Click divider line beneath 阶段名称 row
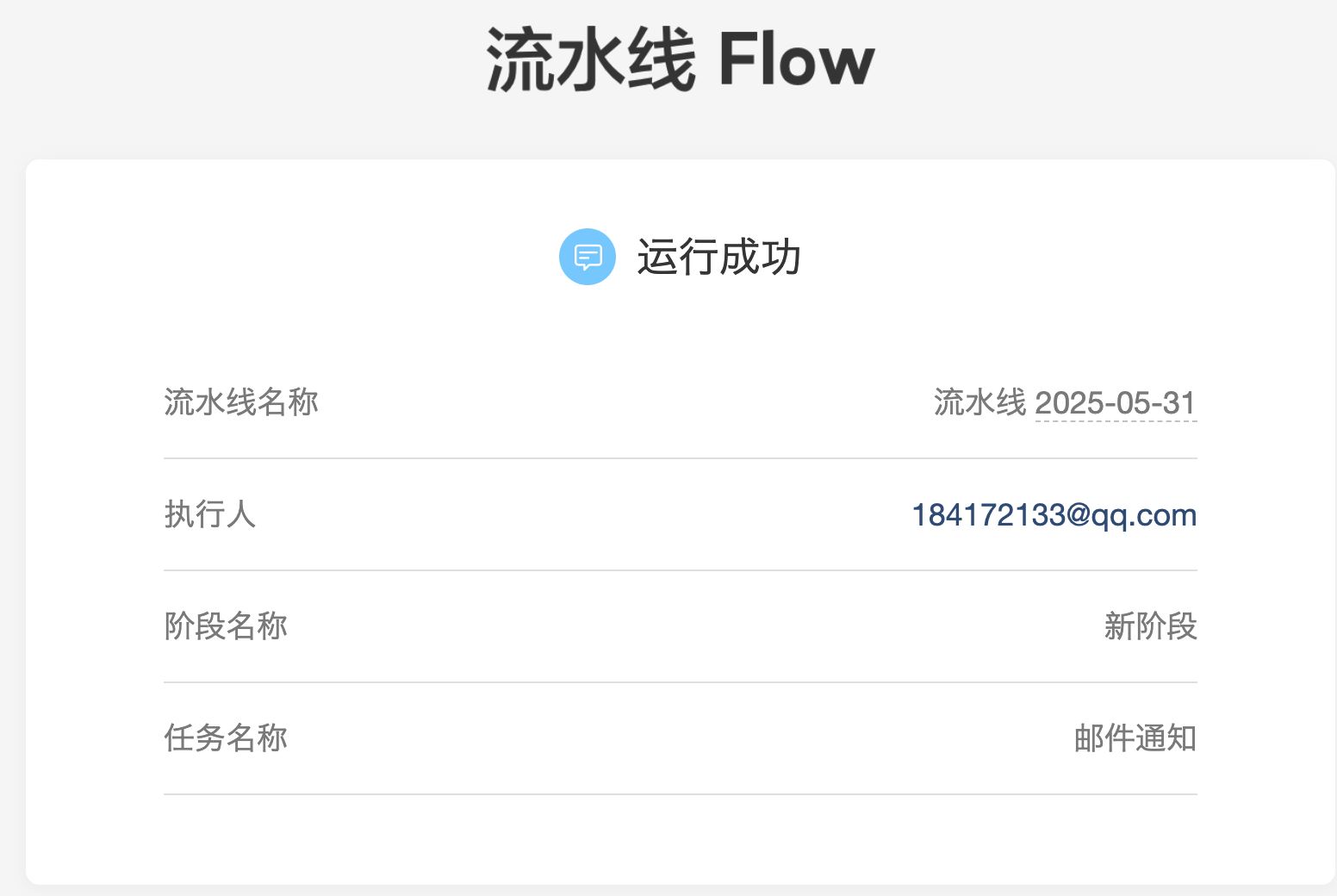Viewport: 1337px width, 896px height. pyautogui.click(x=681, y=682)
